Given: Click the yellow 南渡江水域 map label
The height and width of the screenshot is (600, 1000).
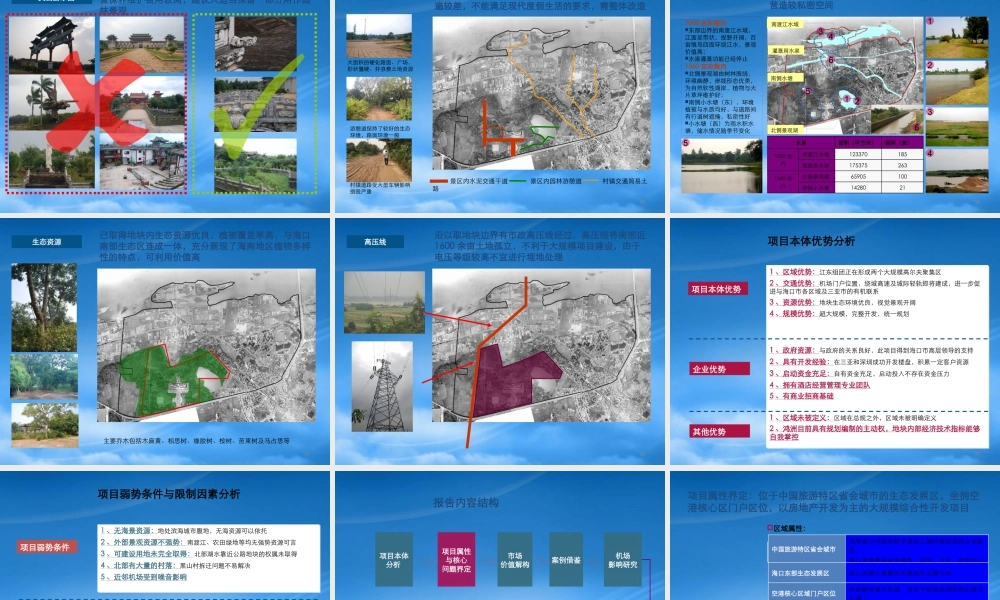Looking at the screenshot, I should pyautogui.click(x=784, y=24).
